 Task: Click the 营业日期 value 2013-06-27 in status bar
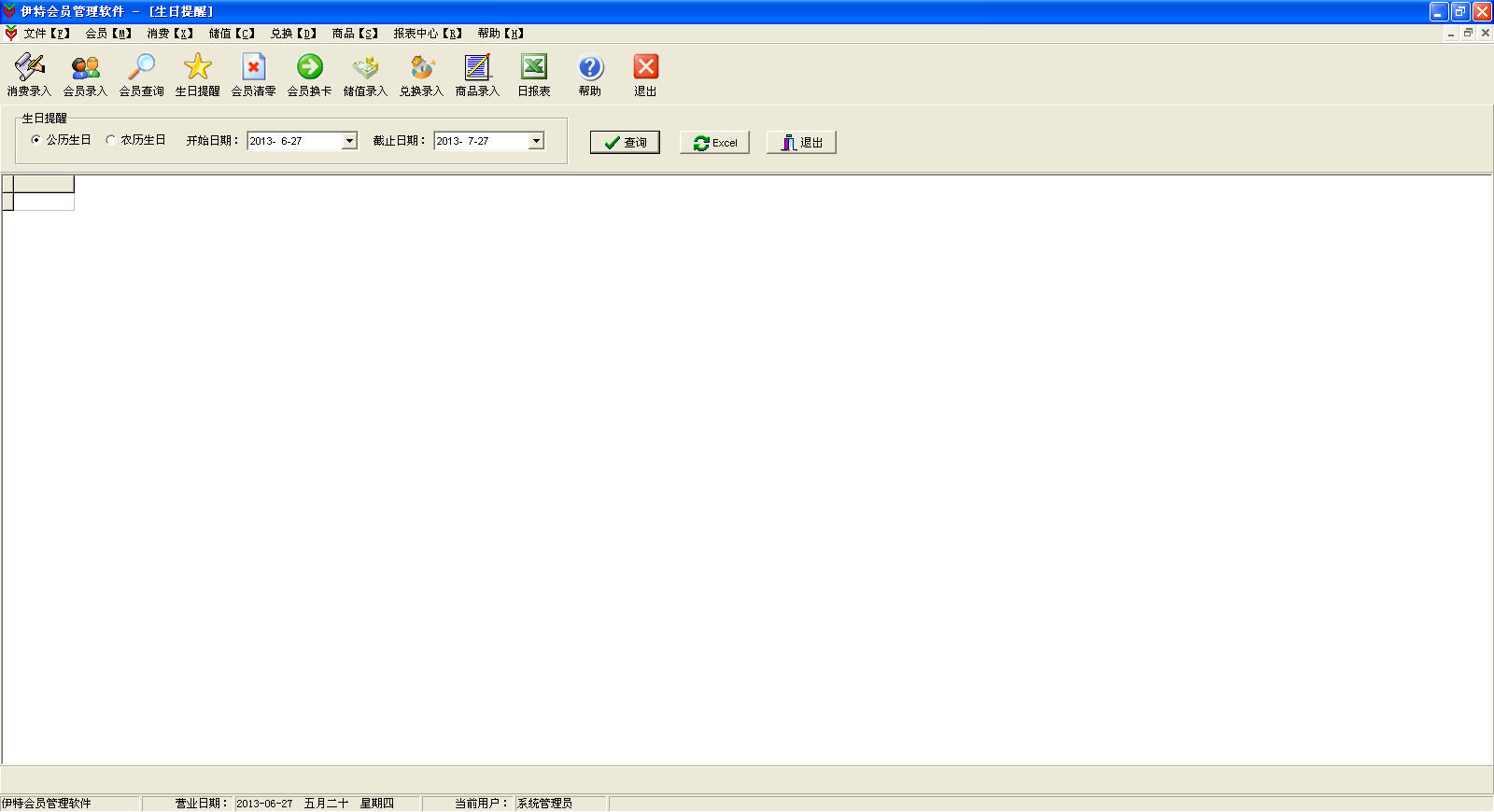pyautogui.click(x=264, y=804)
